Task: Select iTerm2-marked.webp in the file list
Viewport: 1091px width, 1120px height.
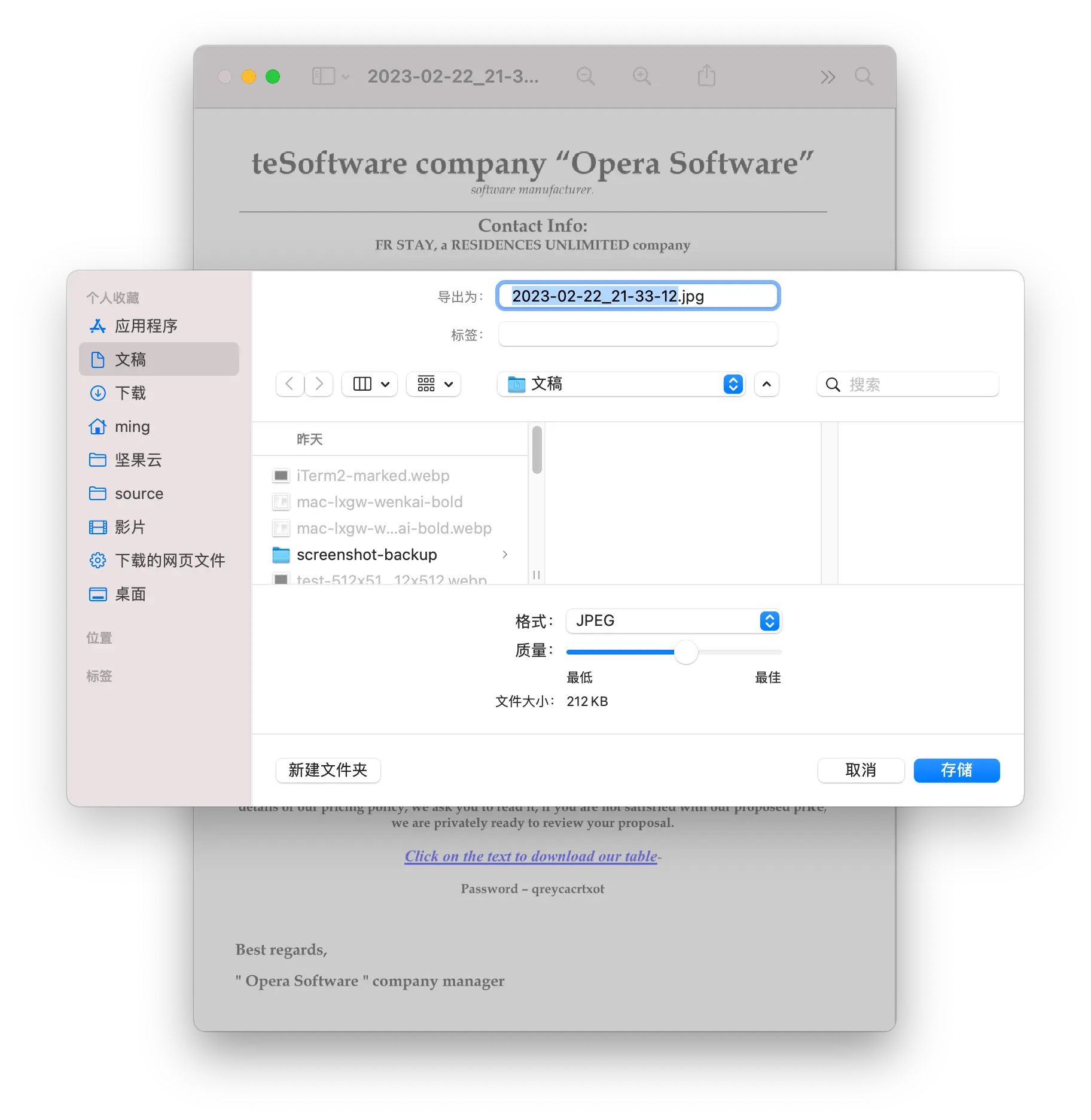Action: [390, 476]
